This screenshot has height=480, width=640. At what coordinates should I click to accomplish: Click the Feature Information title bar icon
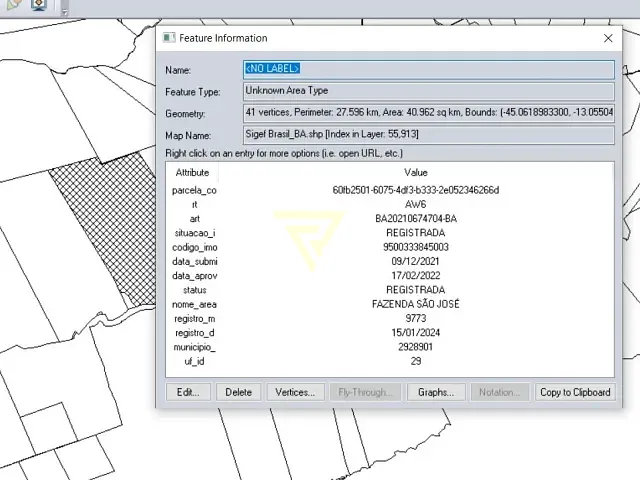click(169, 38)
